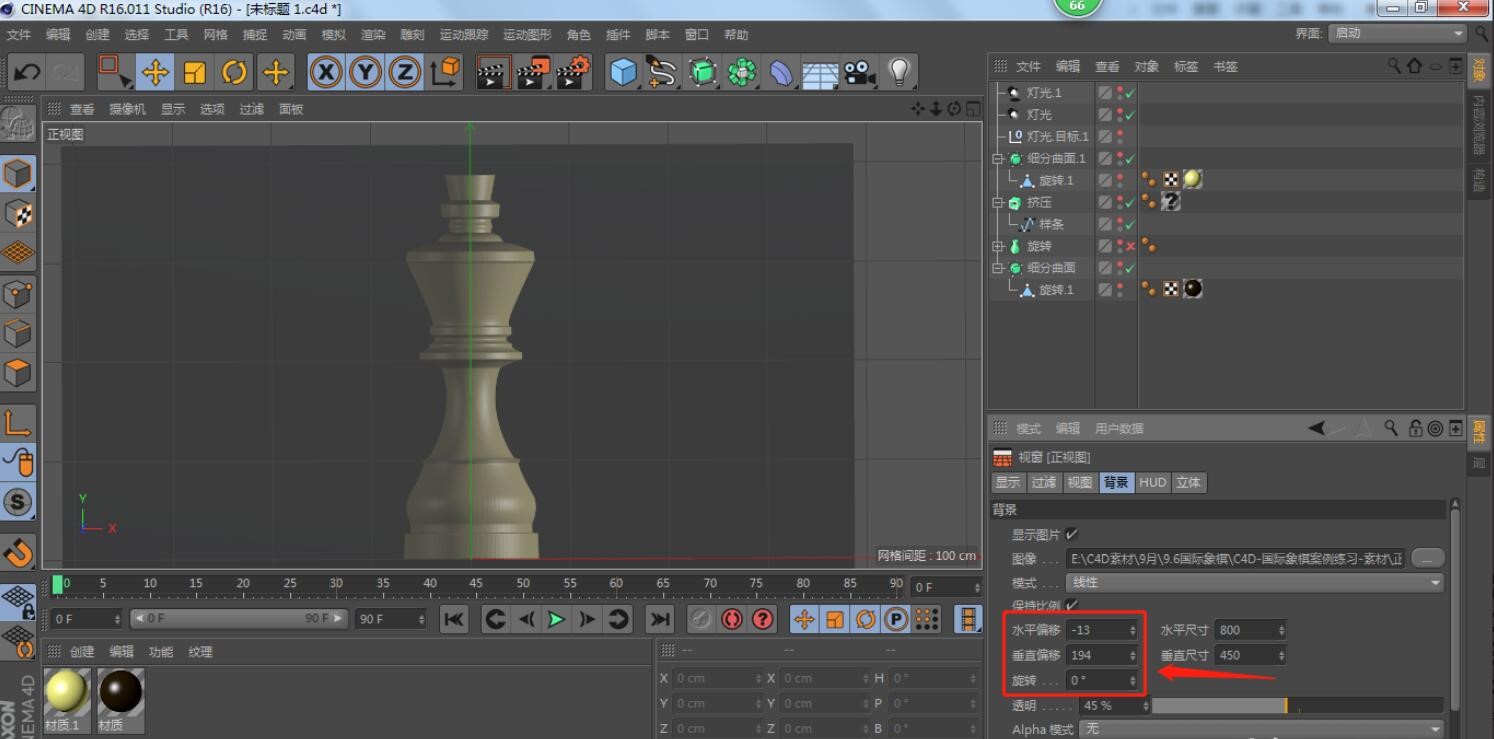Click the Undo arrow icon

pos(27,72)
